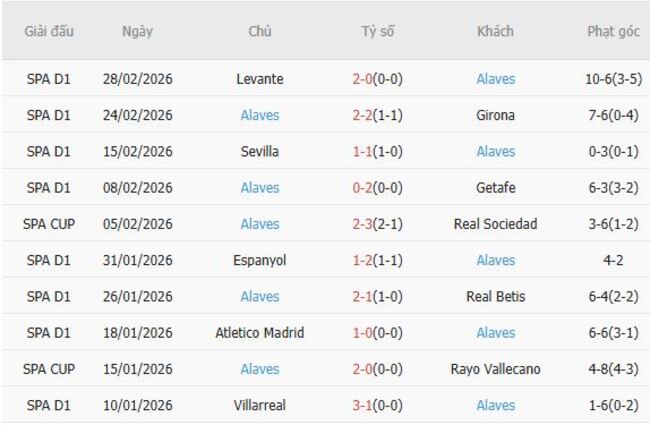650x425 pixels.
Task: Click the Levante team name
Action: click(x=260, y=79)
